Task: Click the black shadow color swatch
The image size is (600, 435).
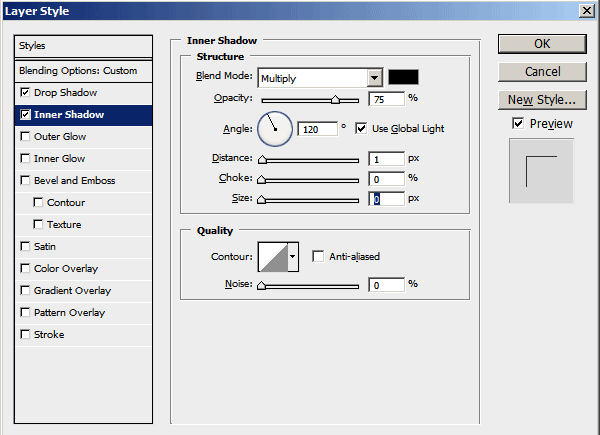Action: [404, 78]
